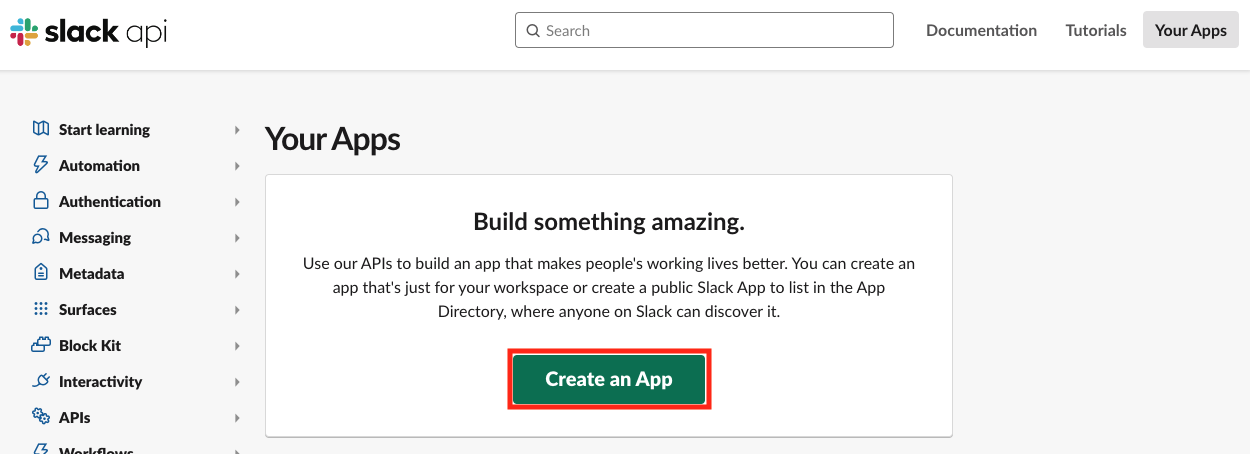Click the Slack API logo
Image resolution: width=1250 pixels, height=454 pixels.
click(x=88, y=31)
